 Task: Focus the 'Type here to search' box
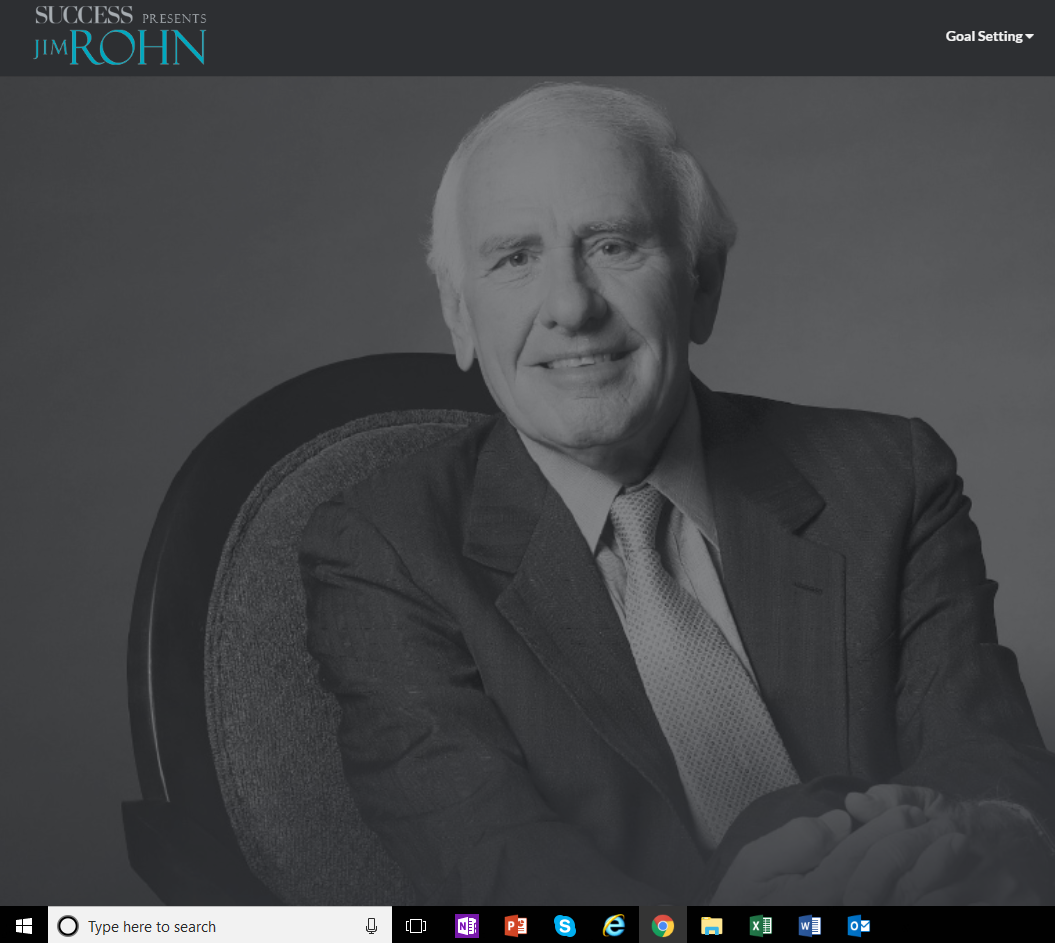(x=220, y=926)
